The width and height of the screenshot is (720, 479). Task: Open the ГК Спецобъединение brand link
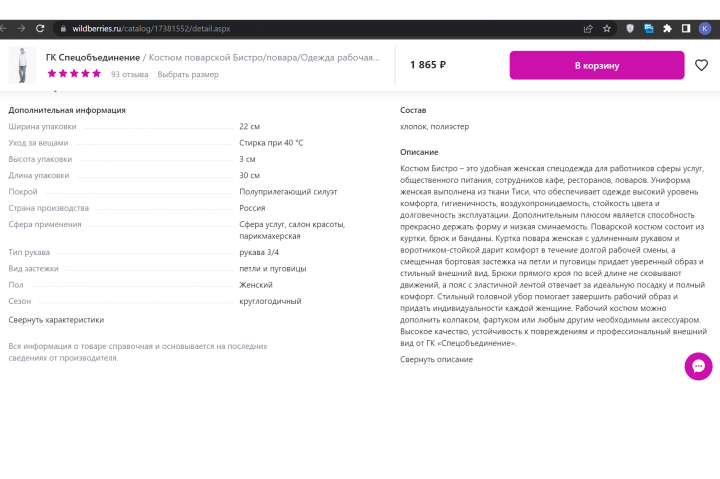point(93,57)
